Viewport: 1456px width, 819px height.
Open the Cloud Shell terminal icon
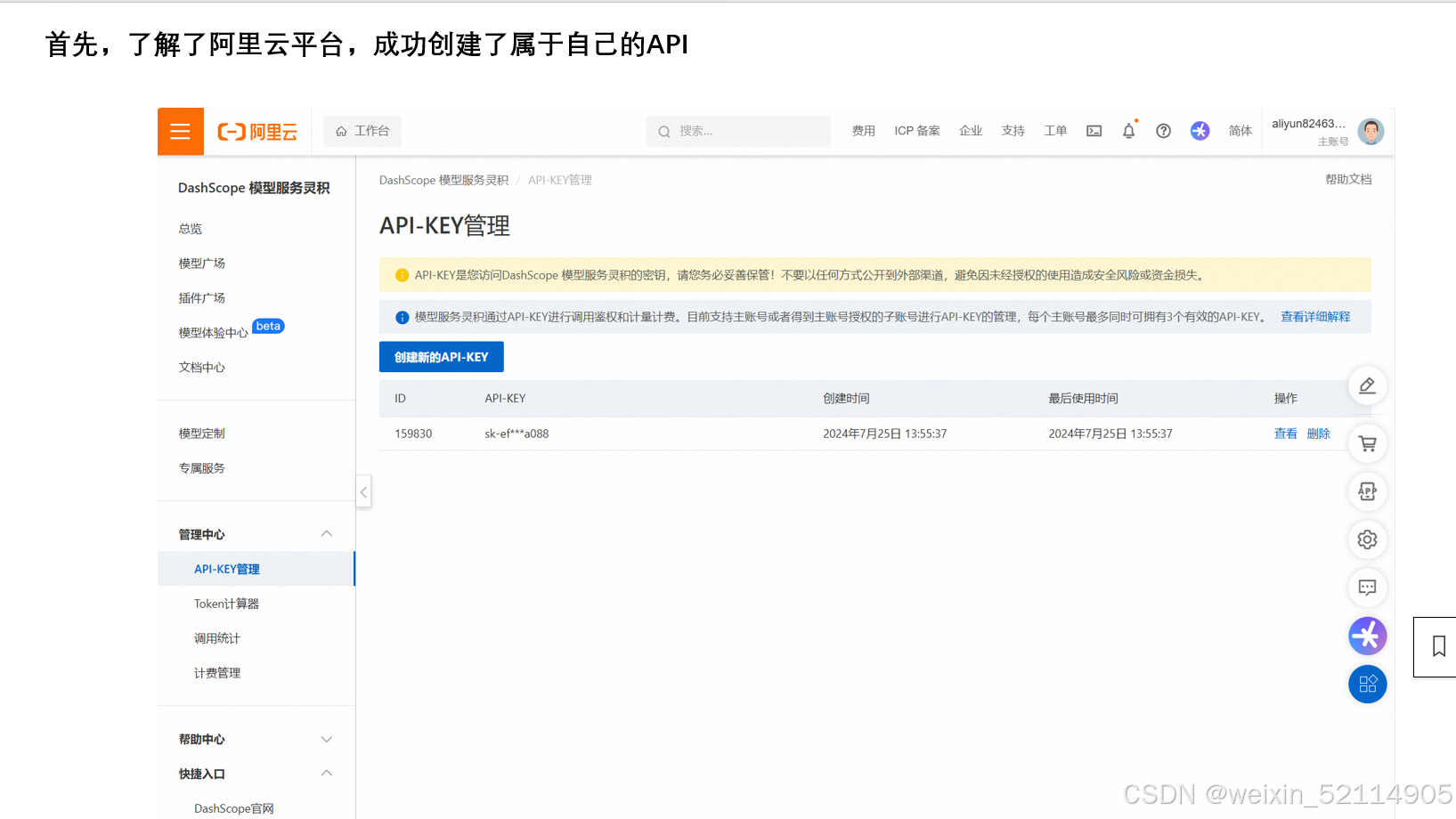[x=1094, y=131]
